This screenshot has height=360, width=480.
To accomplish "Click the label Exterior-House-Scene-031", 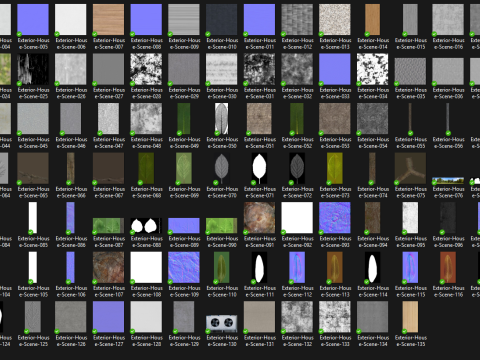I will (x=260, y=93).
